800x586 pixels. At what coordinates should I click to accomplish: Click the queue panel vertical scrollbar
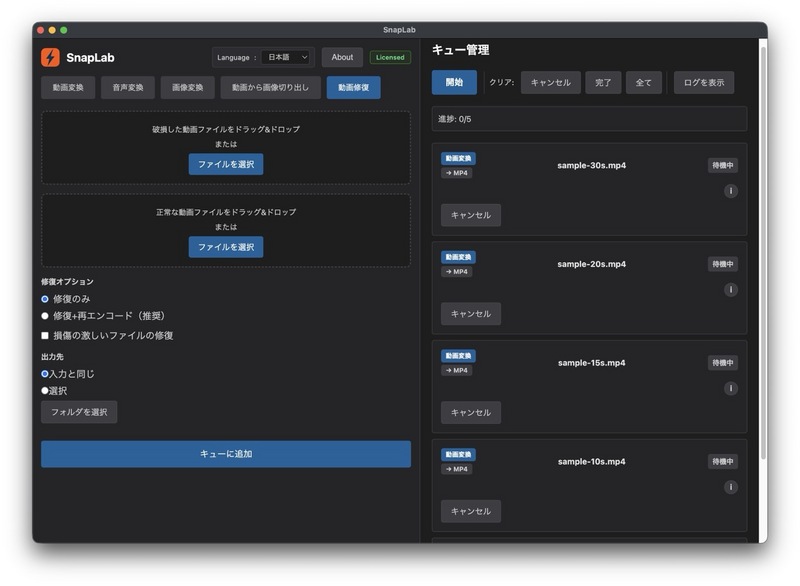pos(761,250)
